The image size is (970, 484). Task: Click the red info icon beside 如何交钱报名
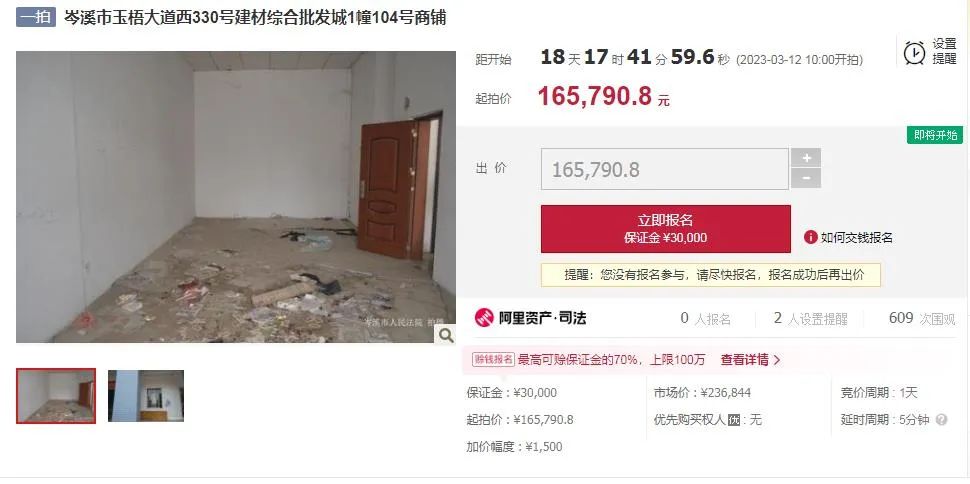810,237
